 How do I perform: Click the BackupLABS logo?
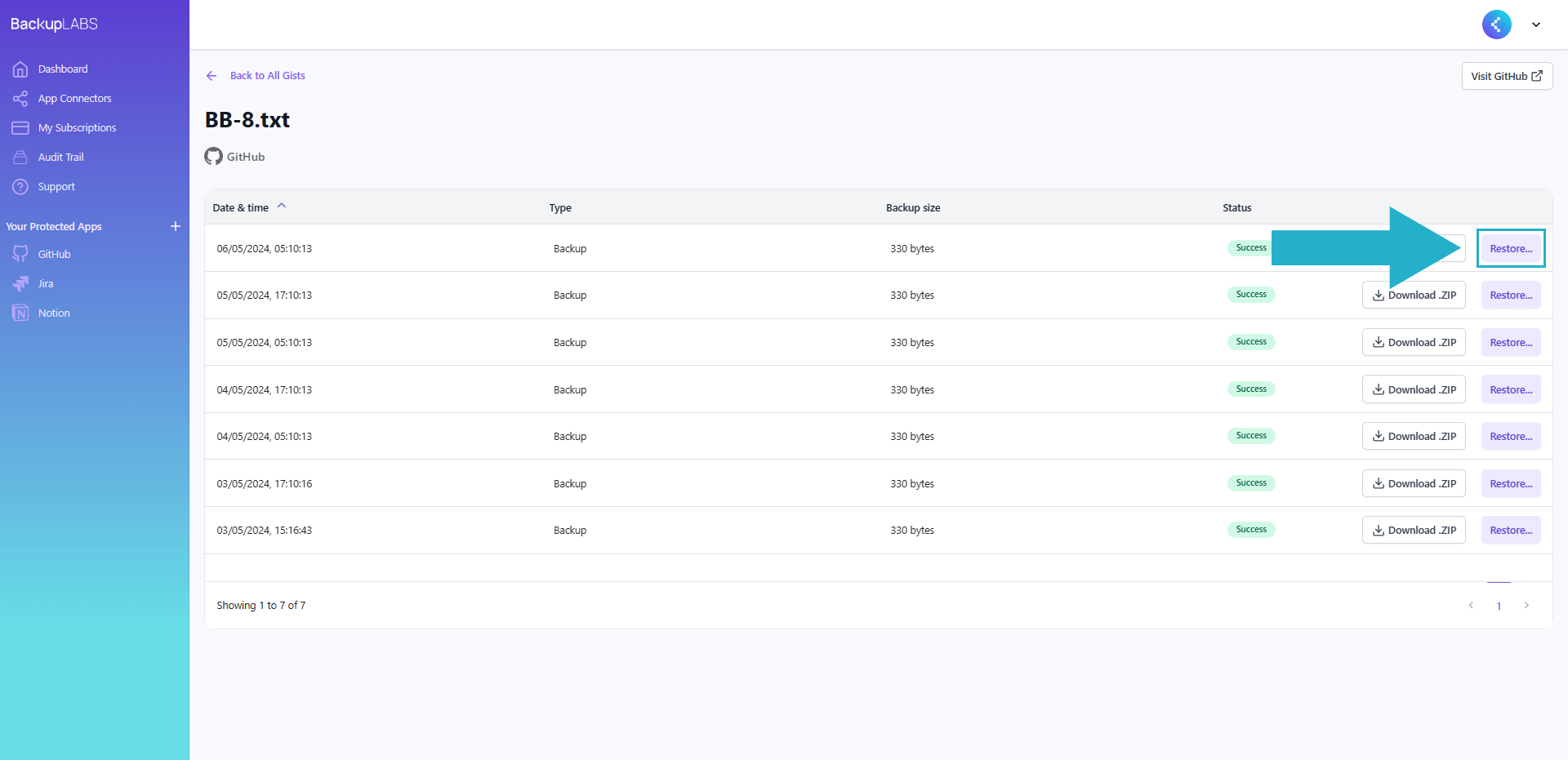[54, 24]
